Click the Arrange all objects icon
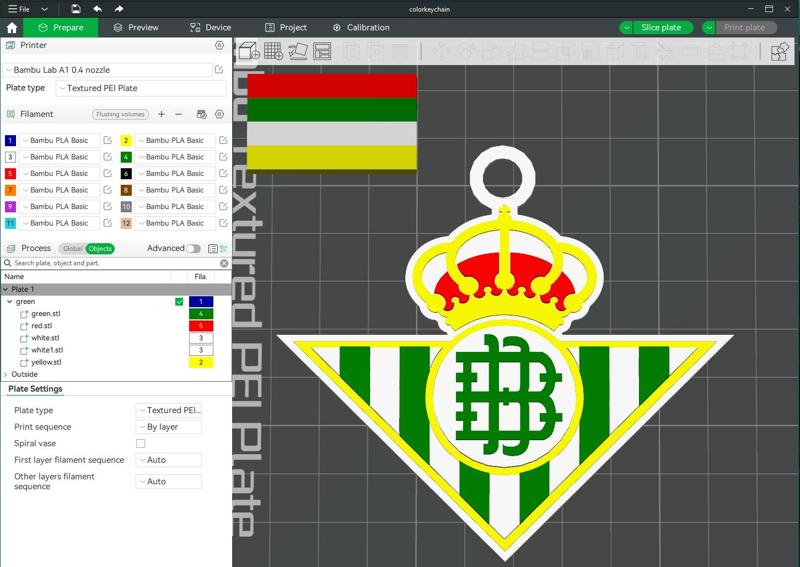The height and width of the screenshot is (567, 800). [322, 51]
